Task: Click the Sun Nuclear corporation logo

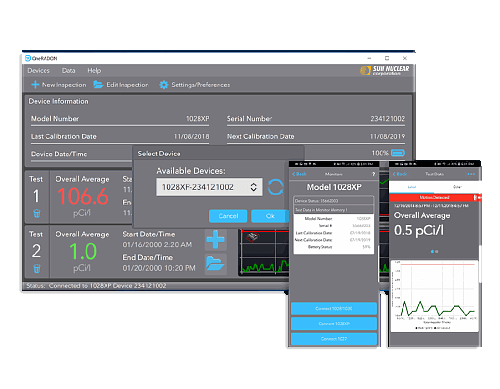Action: click(x=385, y=70)
